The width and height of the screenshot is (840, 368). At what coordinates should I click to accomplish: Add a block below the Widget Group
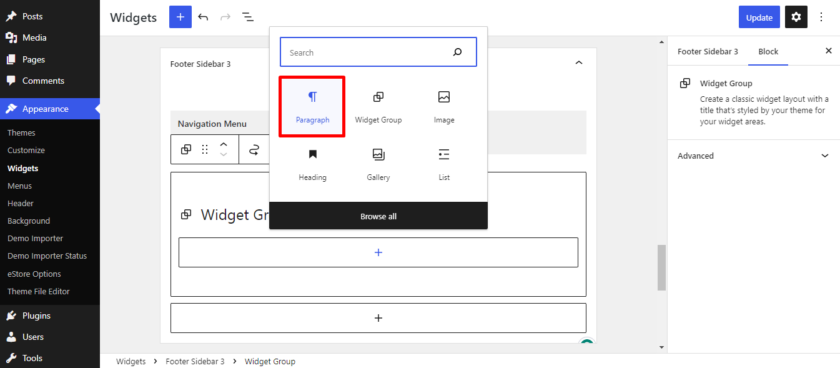pos(378,318)
